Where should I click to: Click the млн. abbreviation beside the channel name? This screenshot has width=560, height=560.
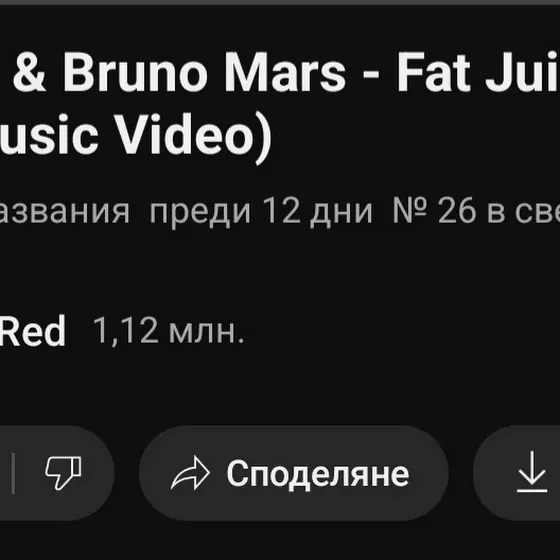point(206,332)
